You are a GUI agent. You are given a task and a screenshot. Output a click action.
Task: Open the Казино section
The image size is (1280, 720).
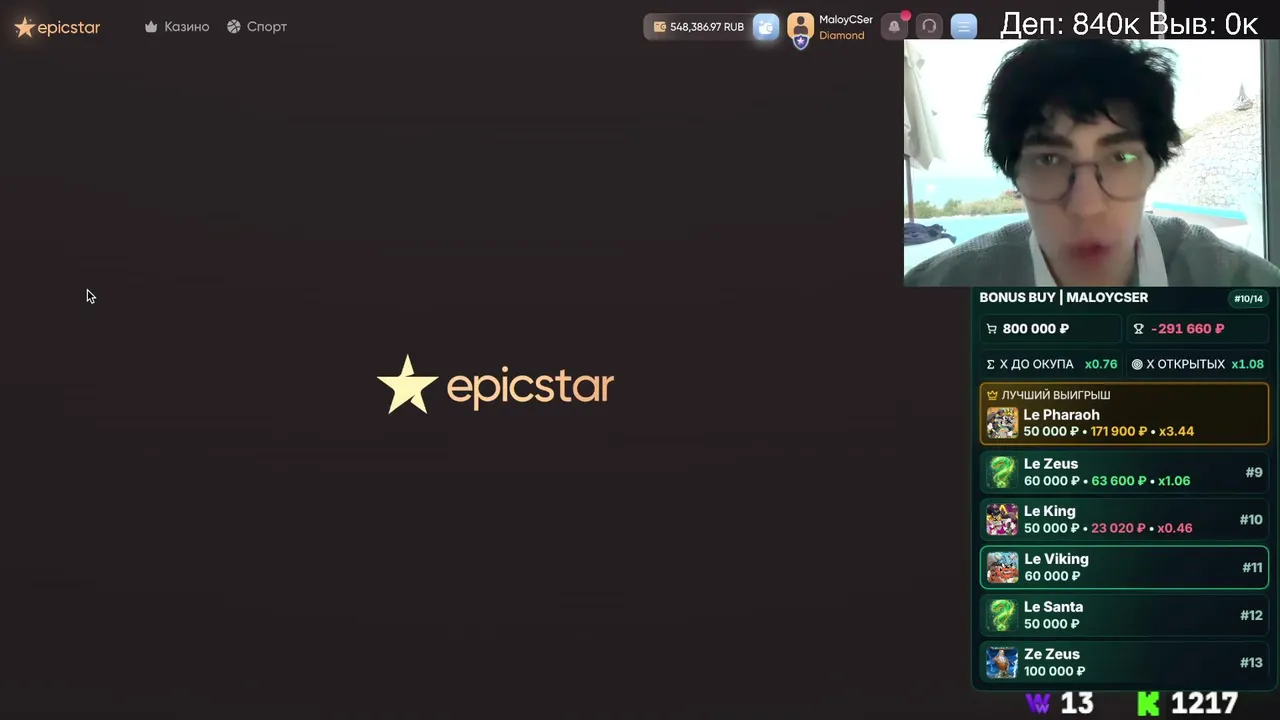177,27
